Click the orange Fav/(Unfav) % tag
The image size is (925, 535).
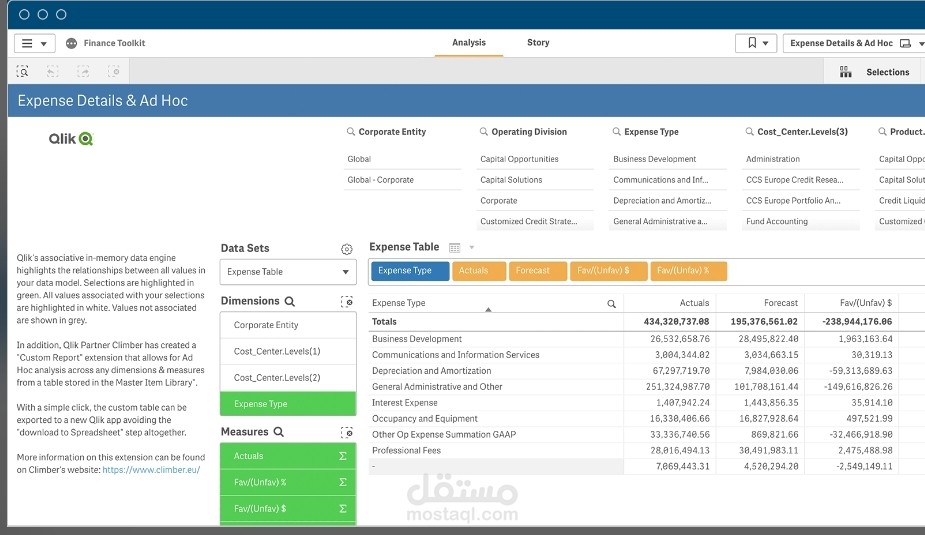(688, 271)
